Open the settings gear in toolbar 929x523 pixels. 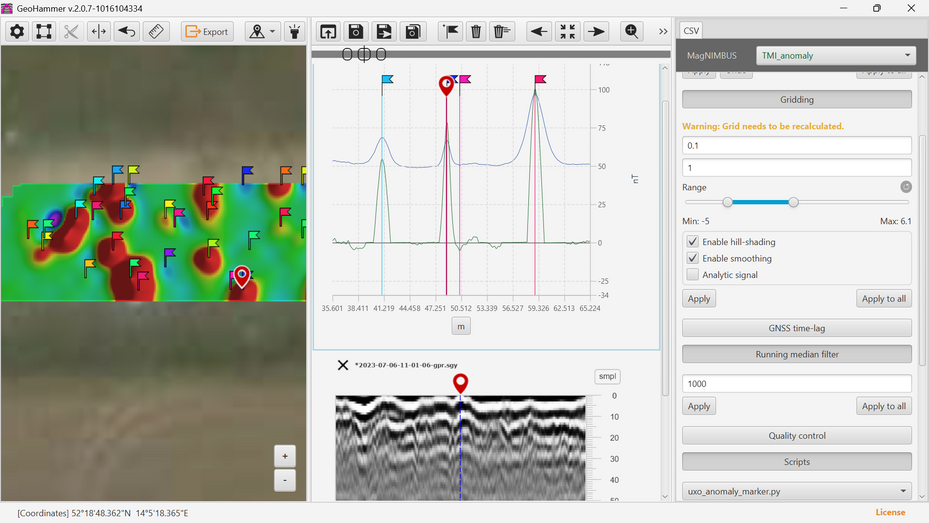click(x=17, y=31)
